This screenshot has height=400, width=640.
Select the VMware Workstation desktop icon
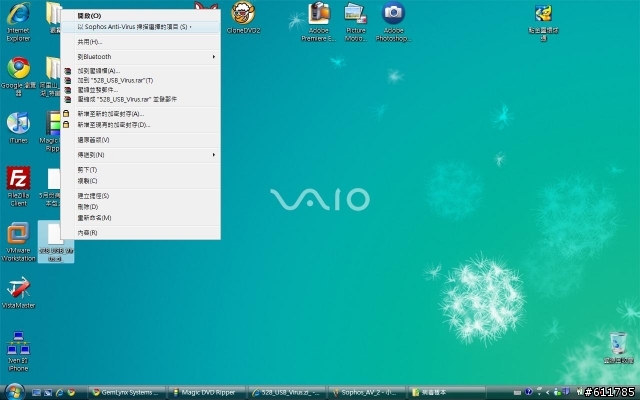pyautogui.click(x=18, y=242)
